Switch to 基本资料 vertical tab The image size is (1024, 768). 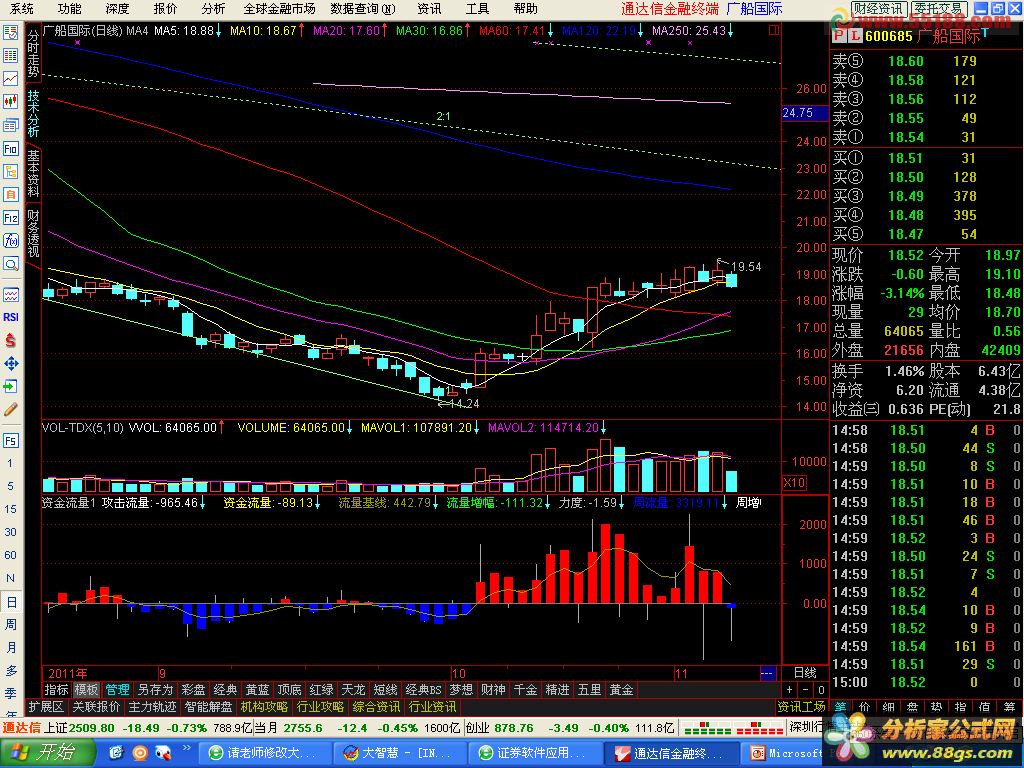[x=33, y=174]
